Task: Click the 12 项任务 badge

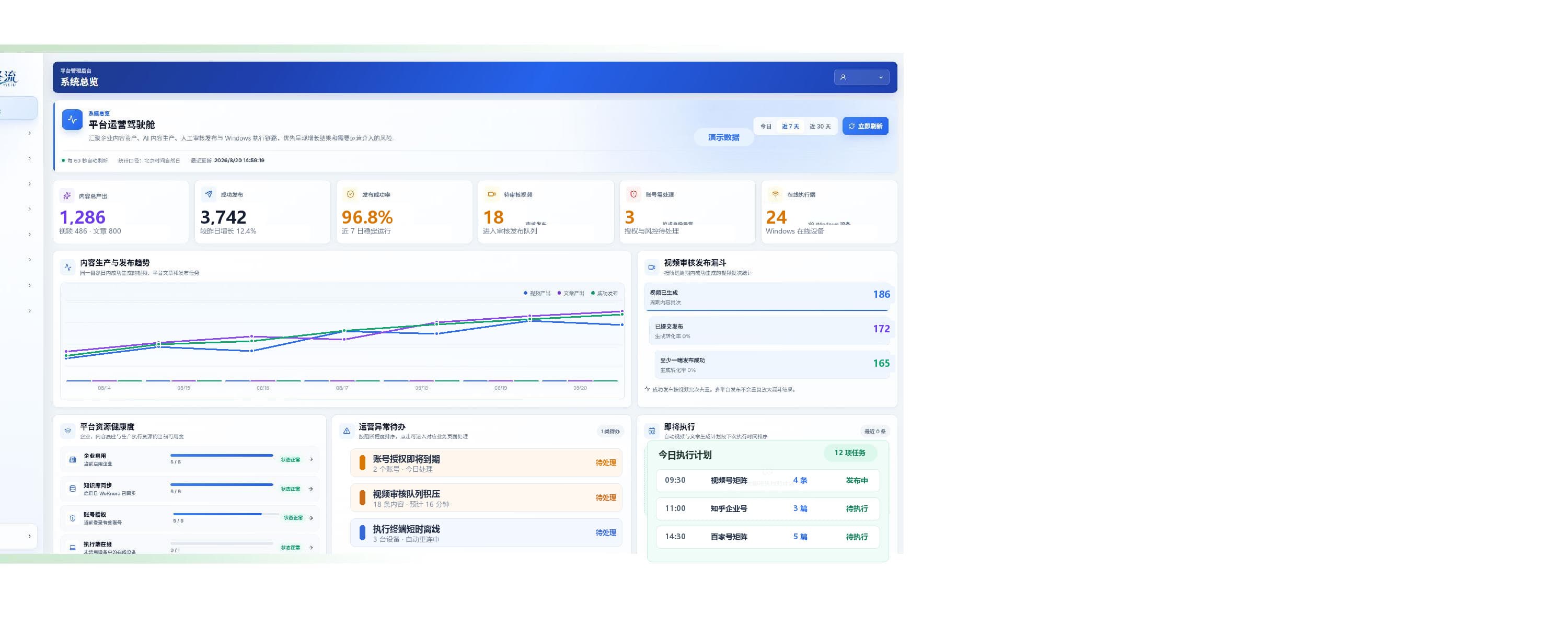Action: (850, 453)
